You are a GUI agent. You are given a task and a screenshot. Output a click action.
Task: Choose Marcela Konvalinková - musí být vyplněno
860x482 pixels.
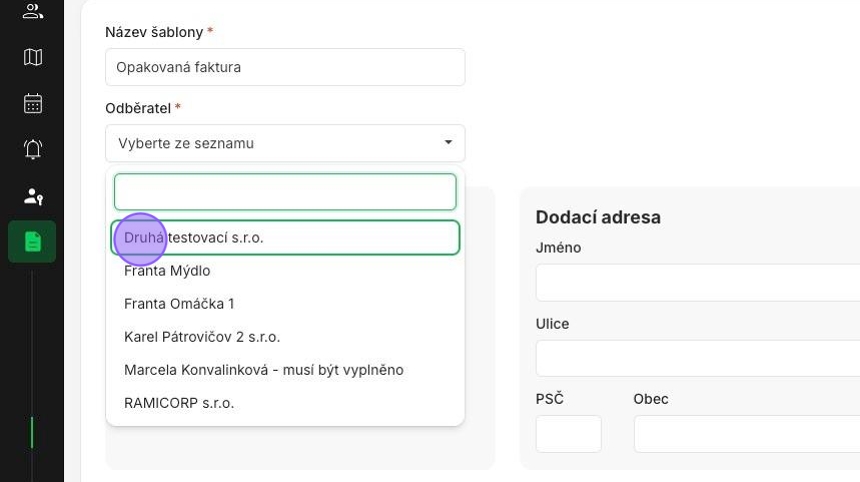click(264, 370)
